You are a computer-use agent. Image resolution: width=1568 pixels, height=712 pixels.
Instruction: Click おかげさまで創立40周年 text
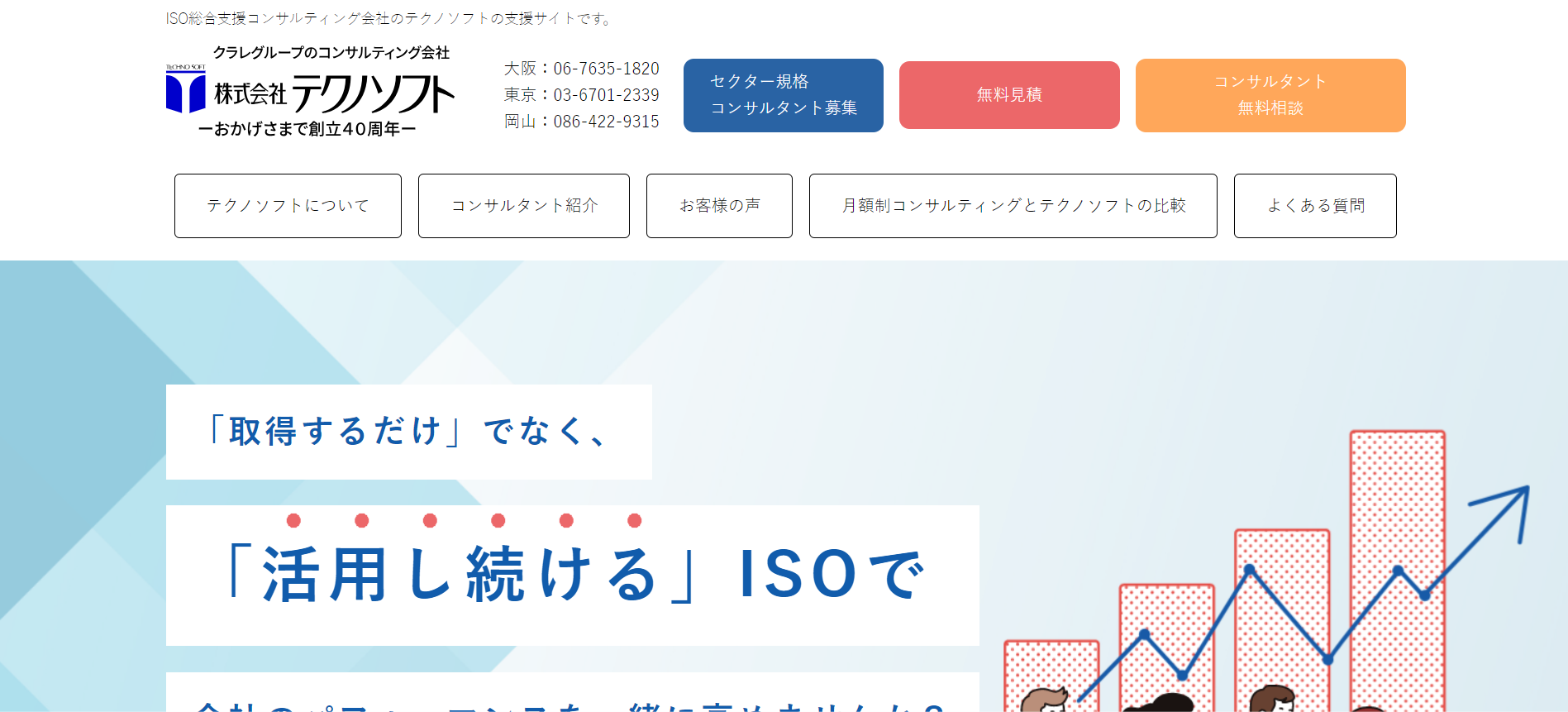tap(307, 129)
